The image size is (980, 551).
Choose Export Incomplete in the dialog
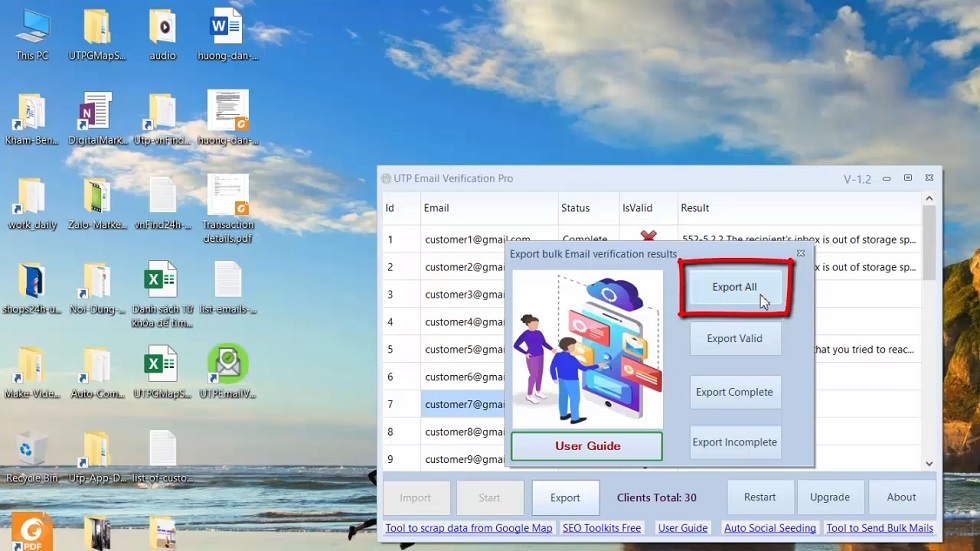pos(734,442)
